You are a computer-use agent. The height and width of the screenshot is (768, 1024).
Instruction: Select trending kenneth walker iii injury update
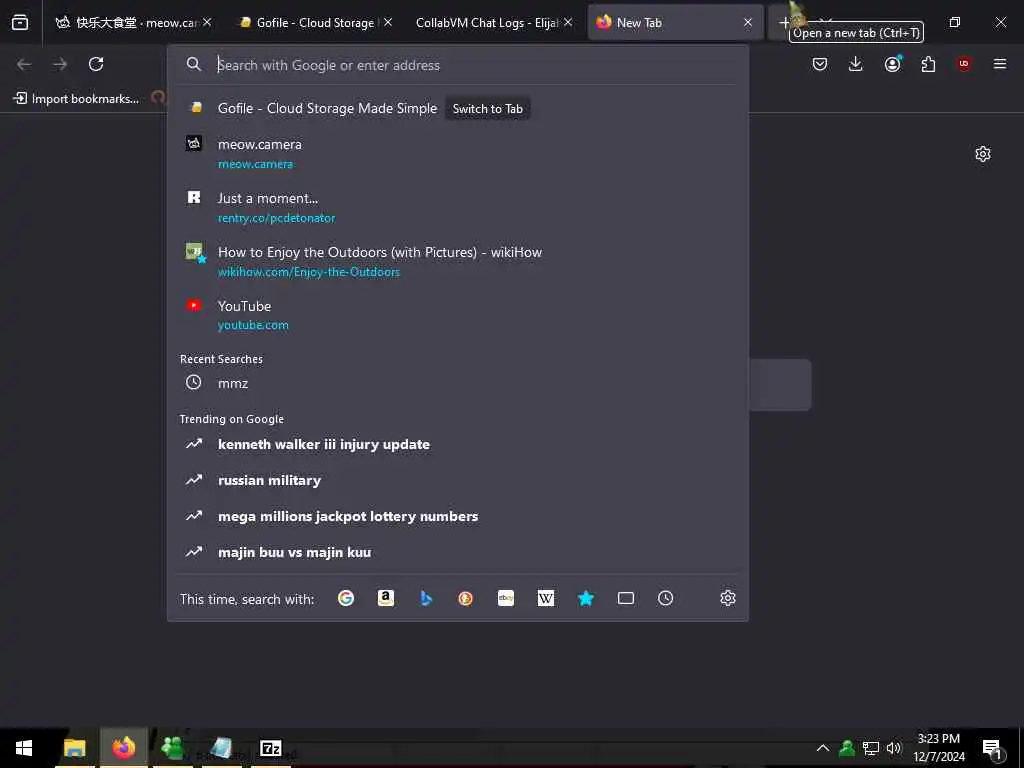(x=457, y=444)
